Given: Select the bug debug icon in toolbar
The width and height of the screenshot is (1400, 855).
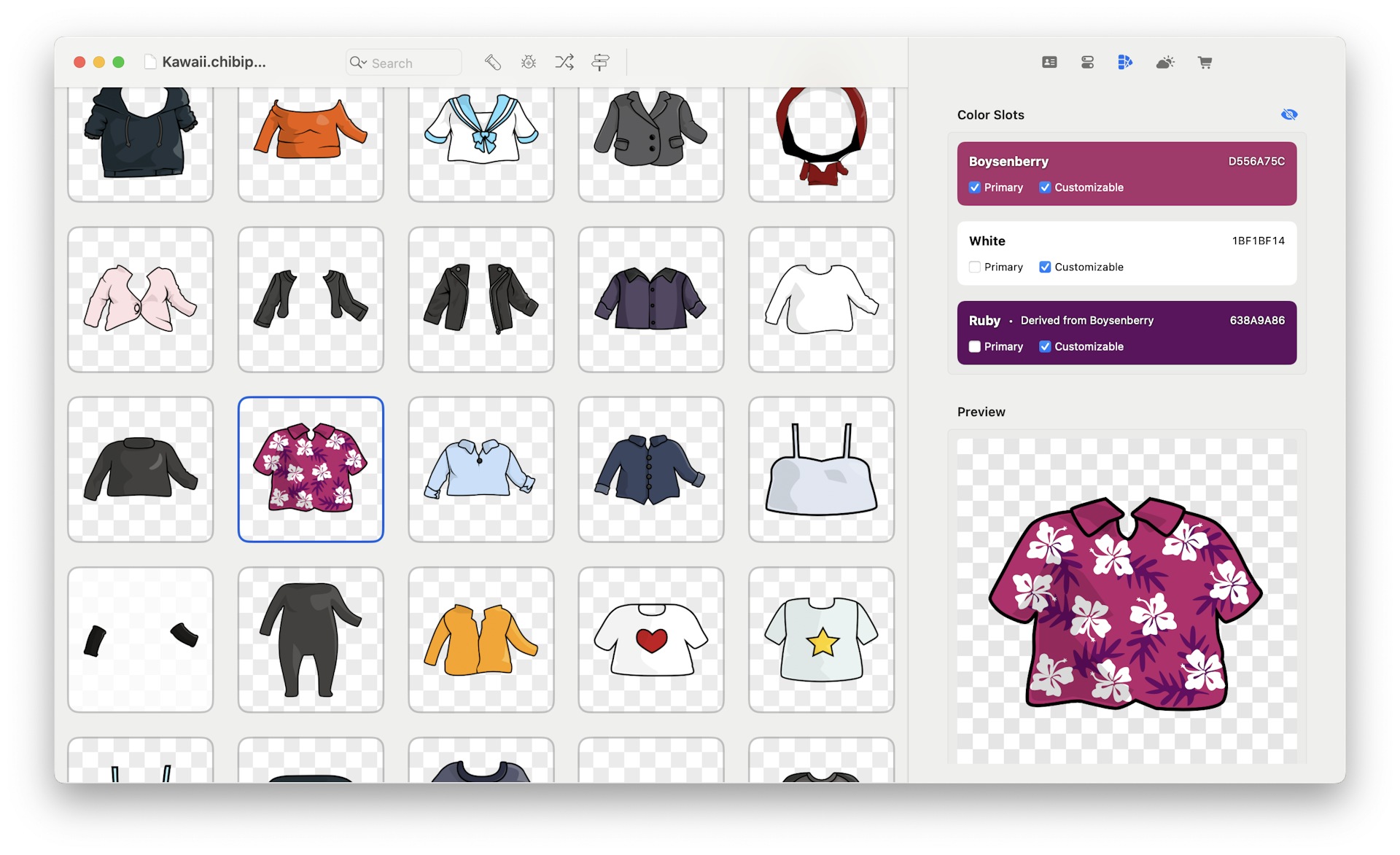Looking at the screenshot, I should point(528,62).
